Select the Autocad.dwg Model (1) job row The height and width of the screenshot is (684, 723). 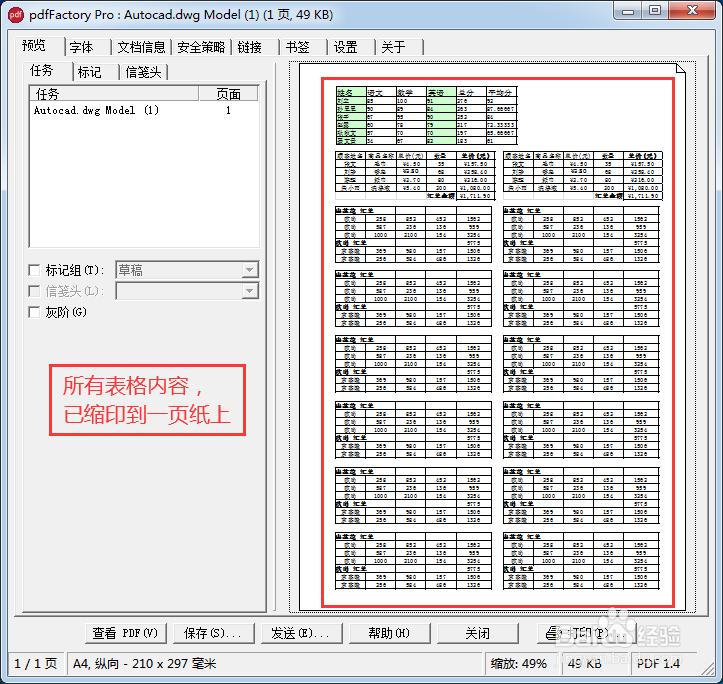click(x=143, y=110)
